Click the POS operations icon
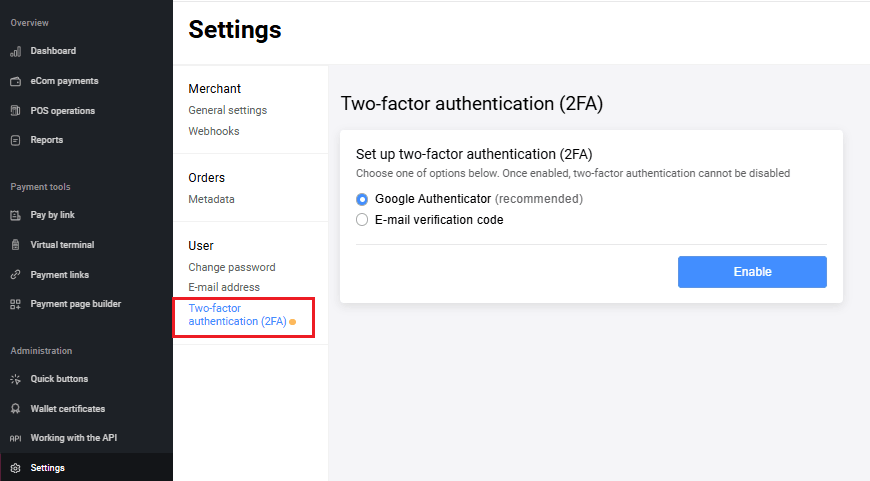 15,111
